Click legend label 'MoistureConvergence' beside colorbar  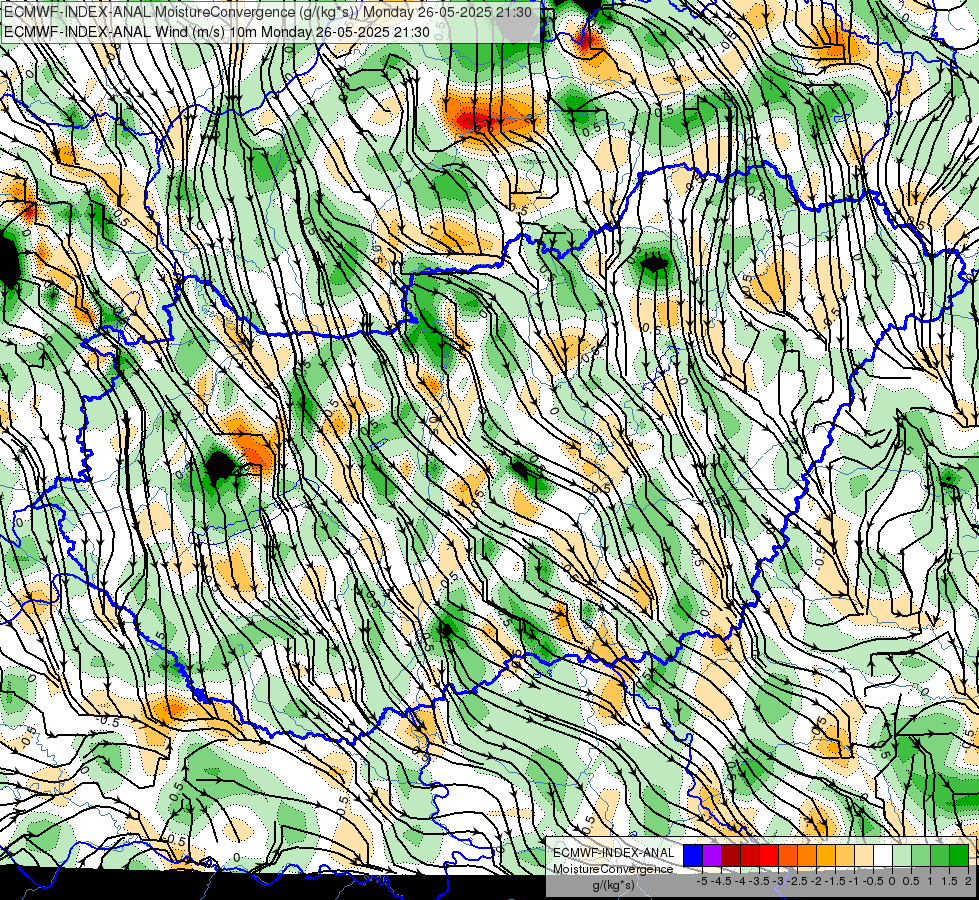[613, 869]
